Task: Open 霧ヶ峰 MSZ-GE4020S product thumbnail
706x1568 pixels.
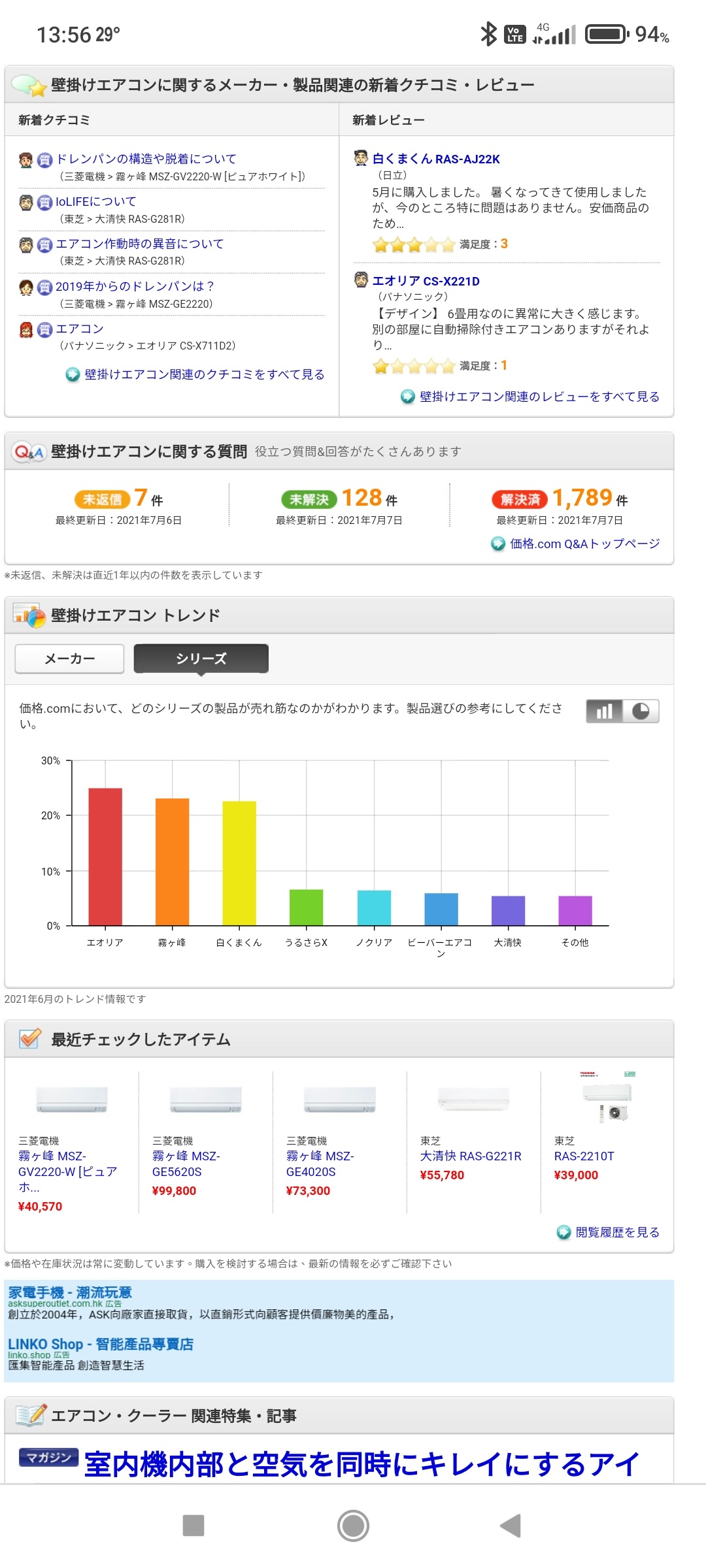Action: click(340, 1099)
